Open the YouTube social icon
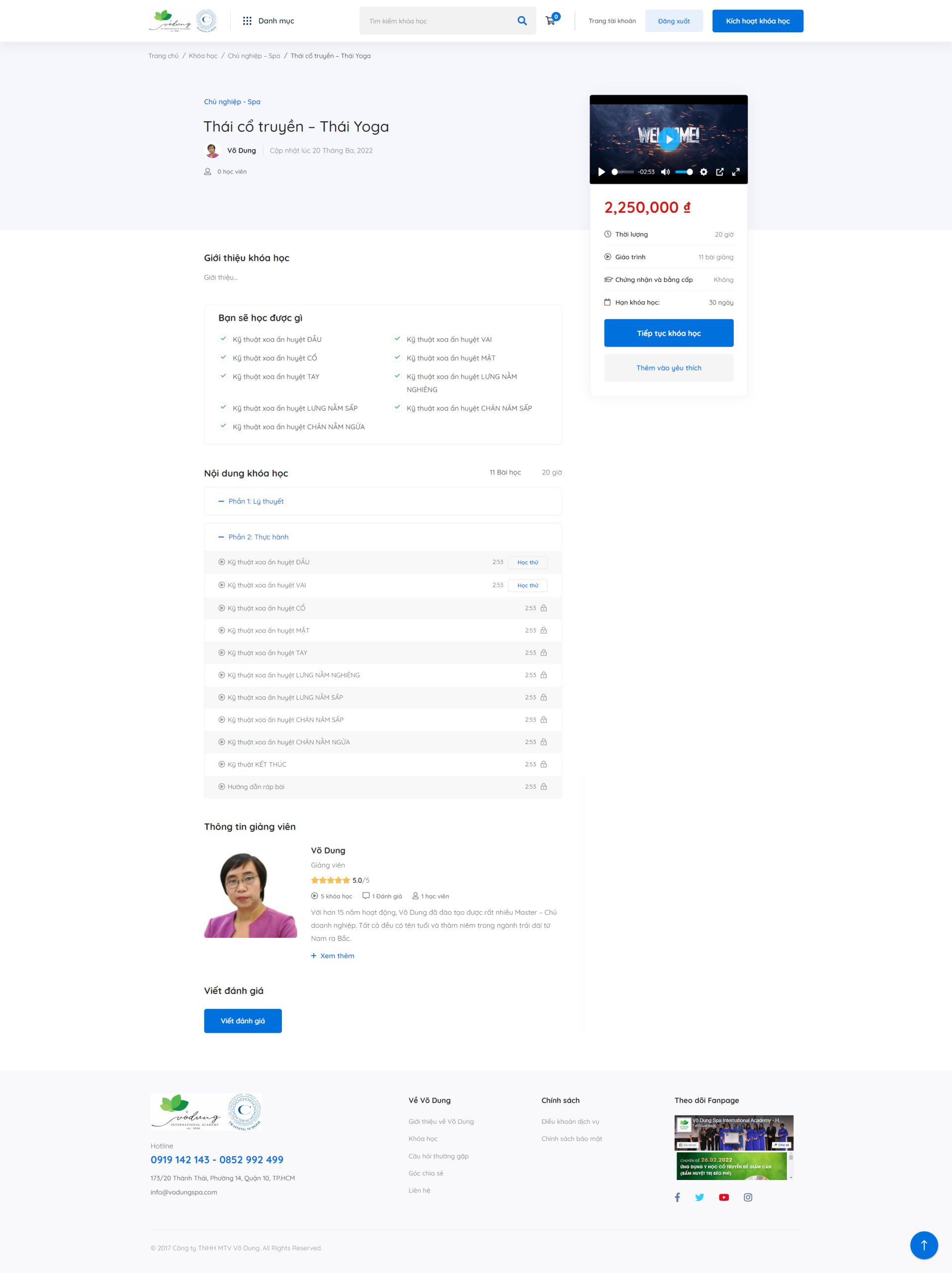Screen dimensions: 952x1273 (724, 1197)
